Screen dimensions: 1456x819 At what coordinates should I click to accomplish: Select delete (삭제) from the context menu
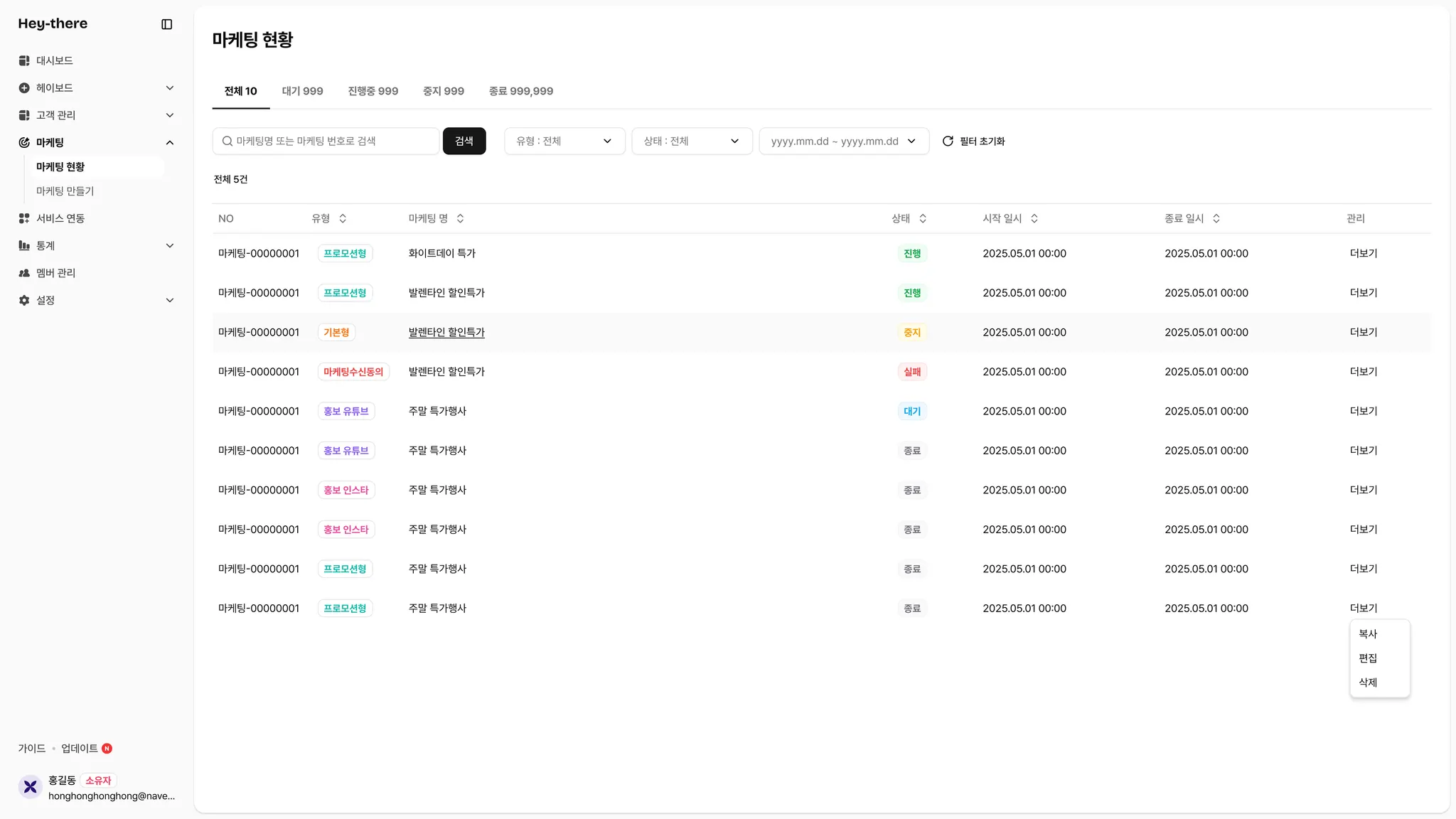coord(1368,682)
